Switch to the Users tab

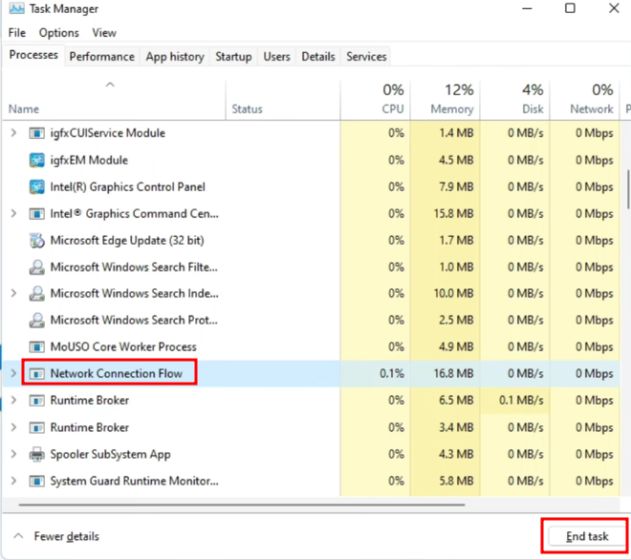276,57
